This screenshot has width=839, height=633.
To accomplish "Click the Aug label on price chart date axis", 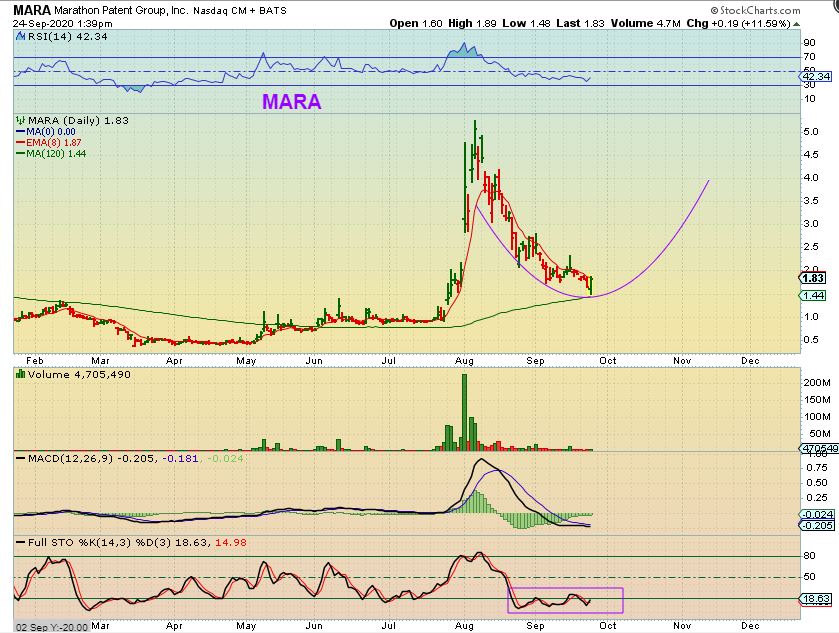I will click(464, 361).
